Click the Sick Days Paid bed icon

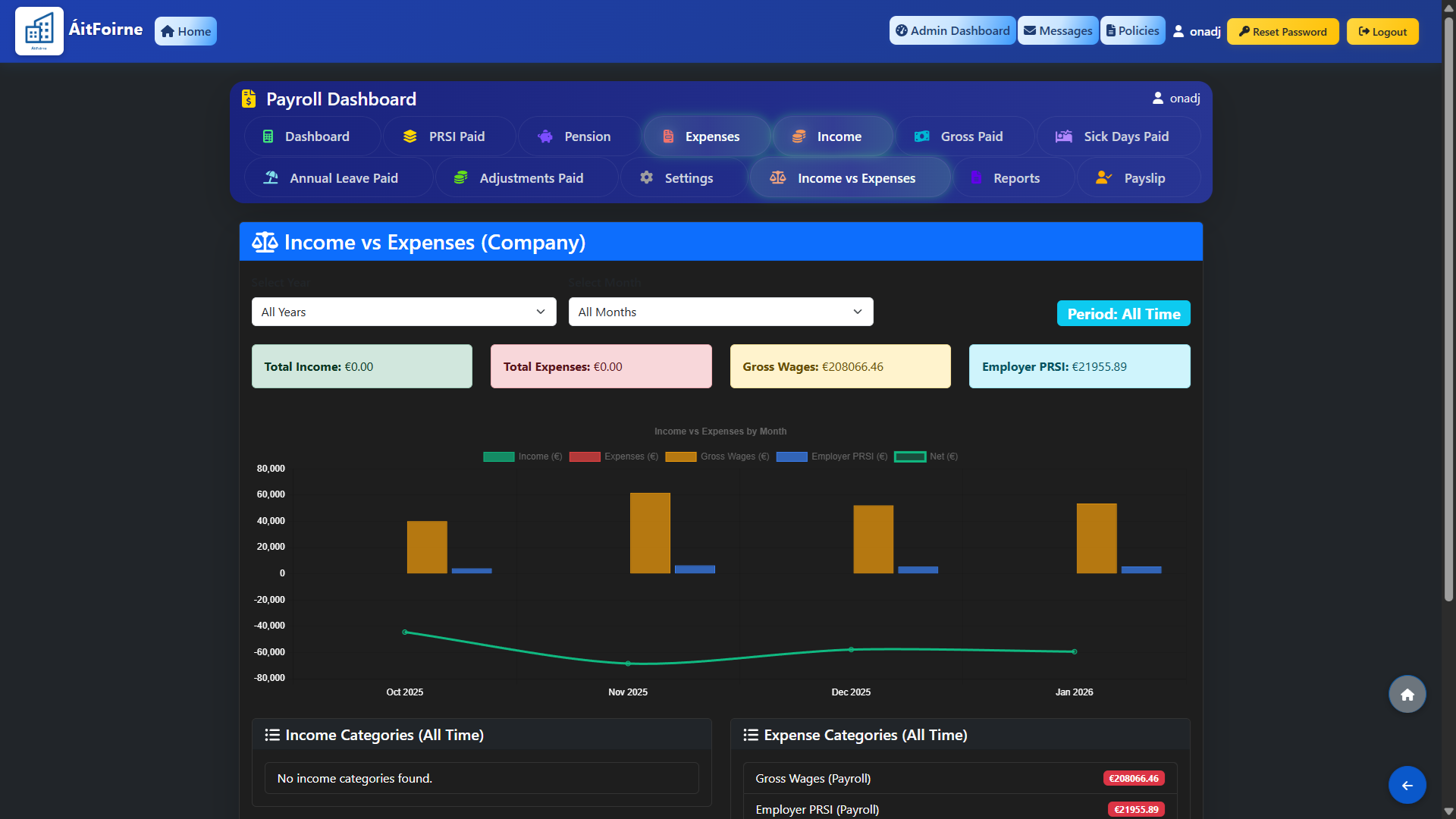tap(1064, 136)
